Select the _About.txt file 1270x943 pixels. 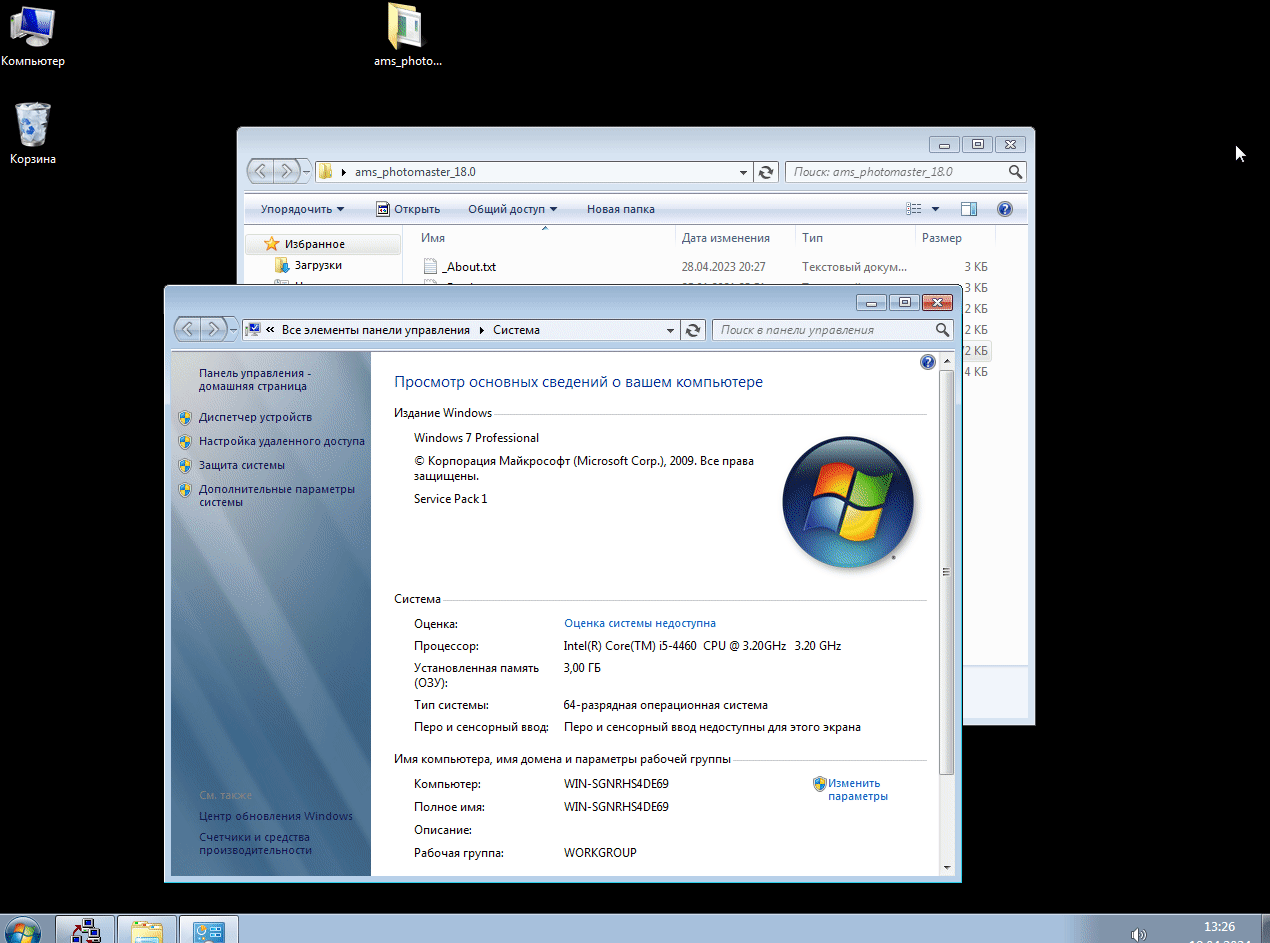pos(469,267)
